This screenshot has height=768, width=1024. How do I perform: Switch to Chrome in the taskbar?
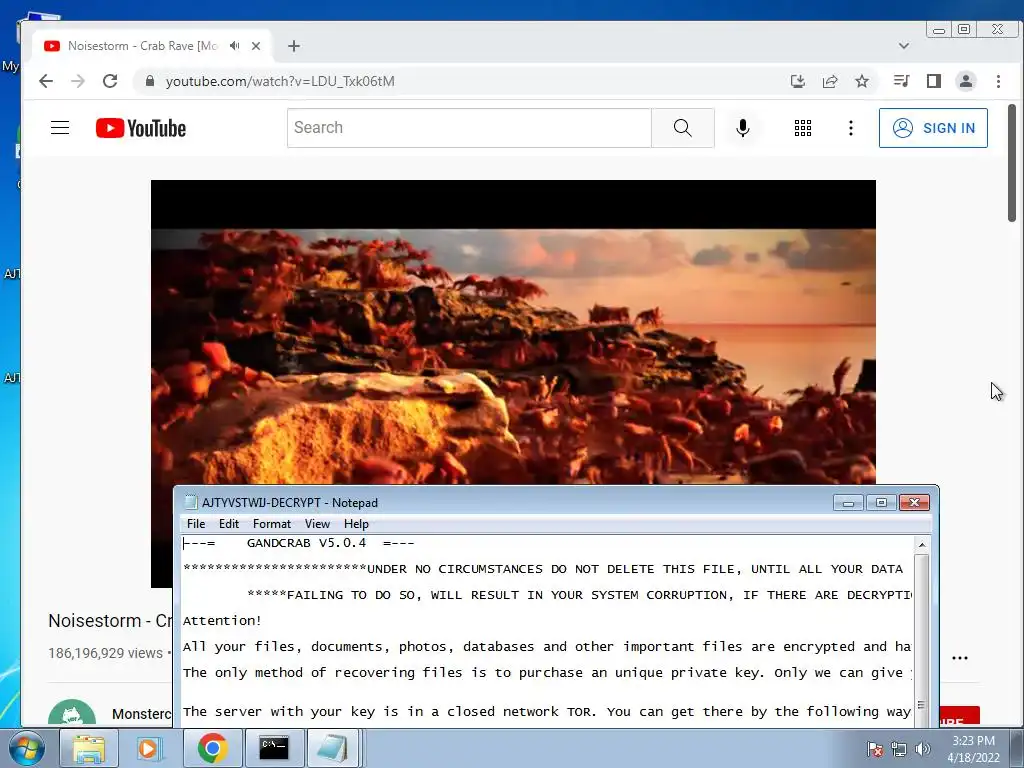click(212, 748)
